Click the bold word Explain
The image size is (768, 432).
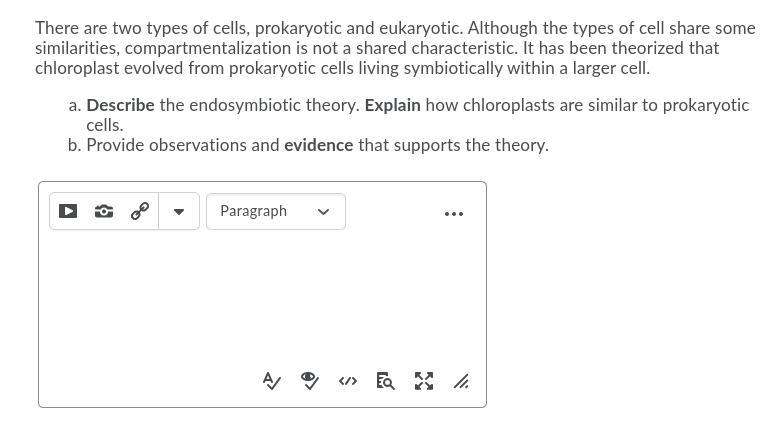pyautogui.click(x=392, y=105)
